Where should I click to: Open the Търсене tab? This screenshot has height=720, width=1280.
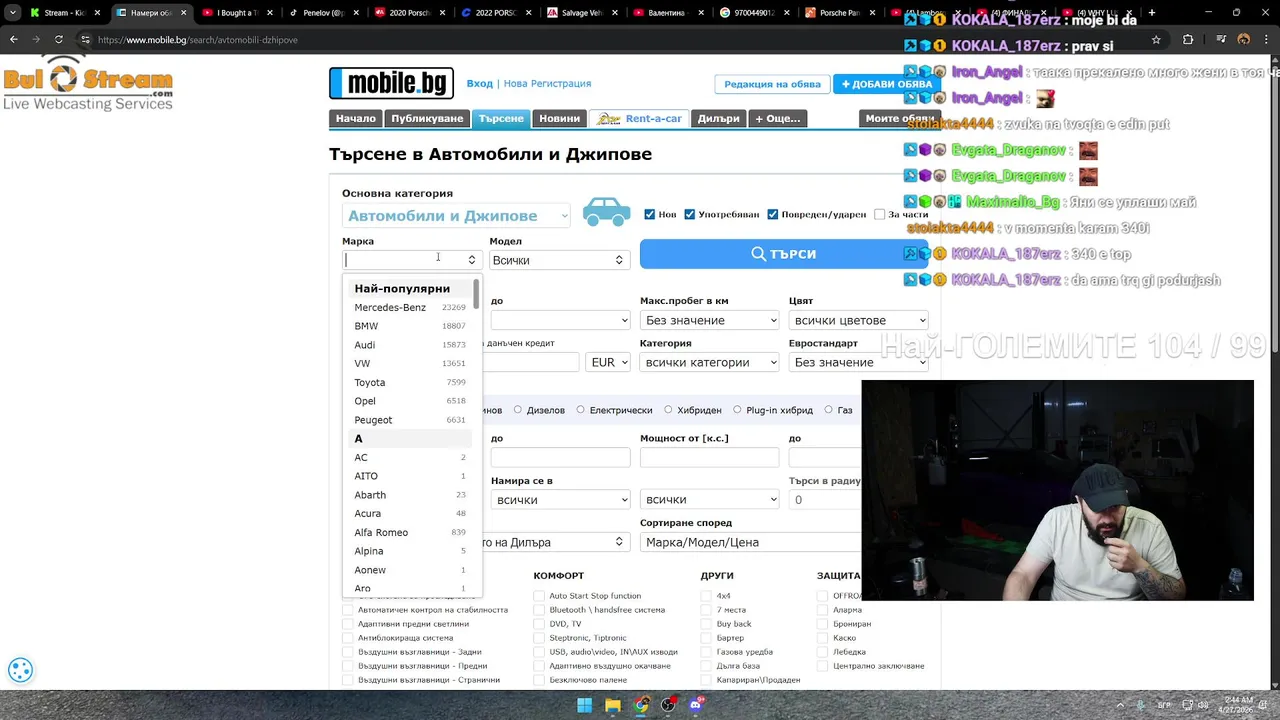[x=501, y=118]
